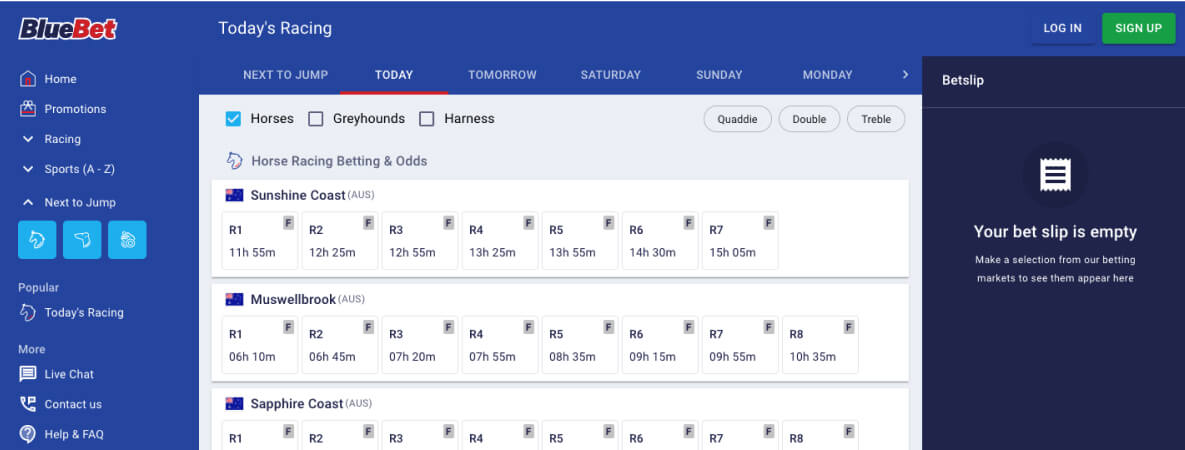
Task: Uncheck the Horses checkbox
Action: pyautogui.click(x=234, y=119)
